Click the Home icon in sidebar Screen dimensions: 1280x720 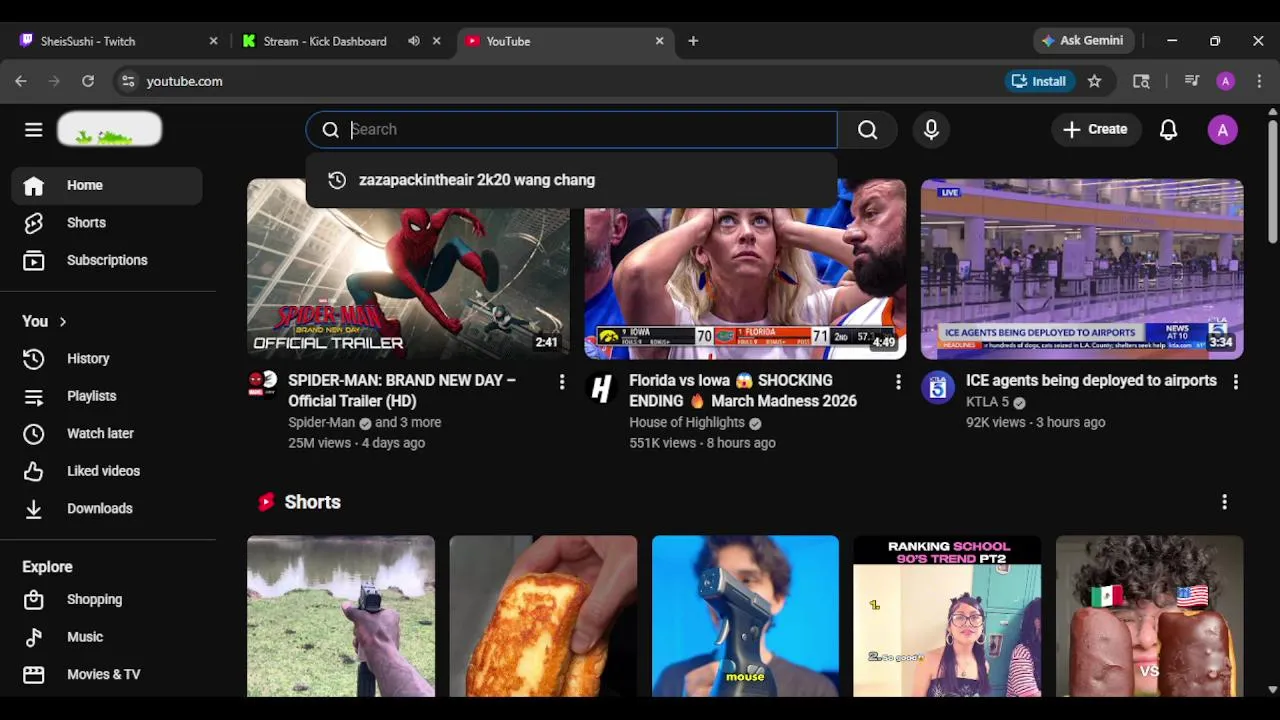34,186
